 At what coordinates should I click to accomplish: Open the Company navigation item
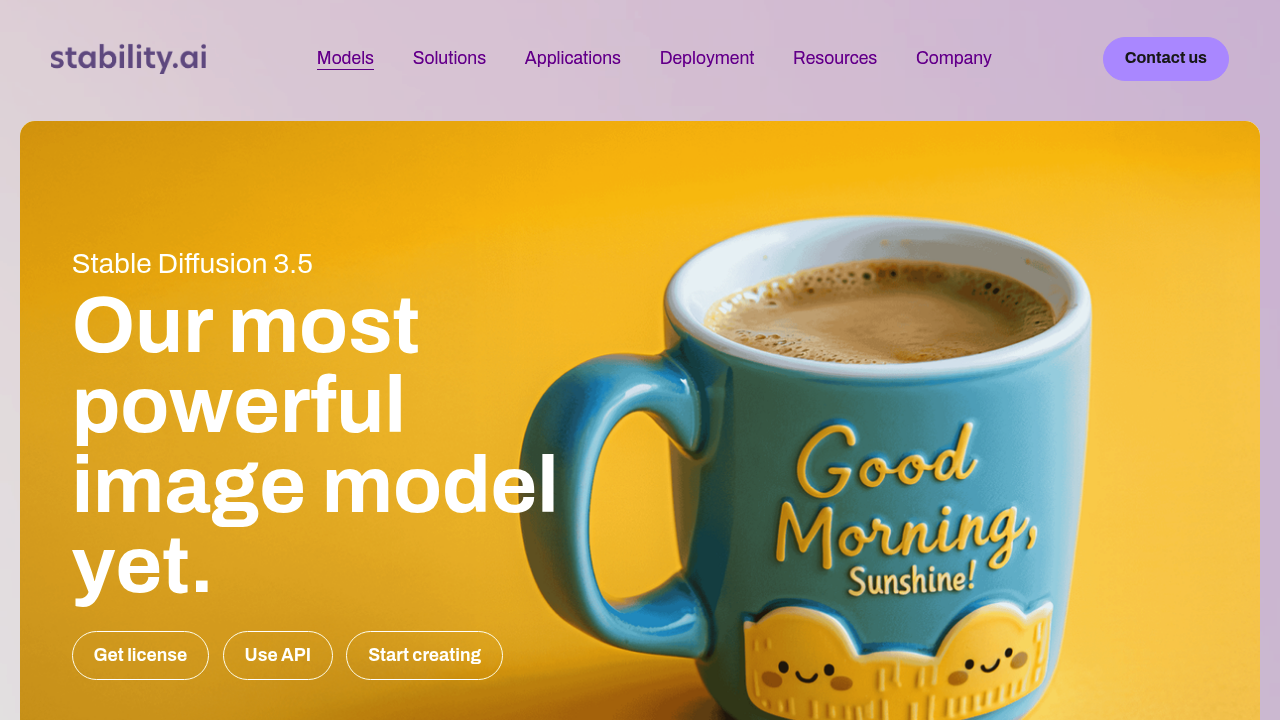954,58
